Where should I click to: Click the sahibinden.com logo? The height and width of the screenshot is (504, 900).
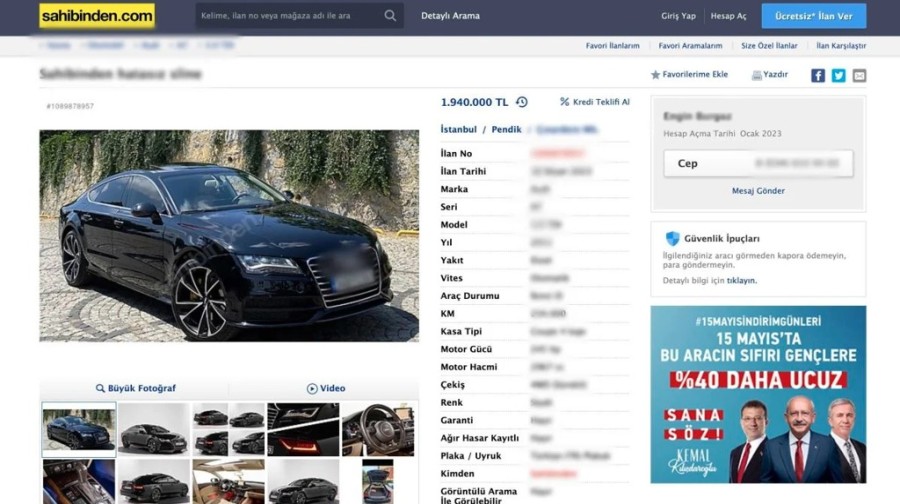pos(97,16)
